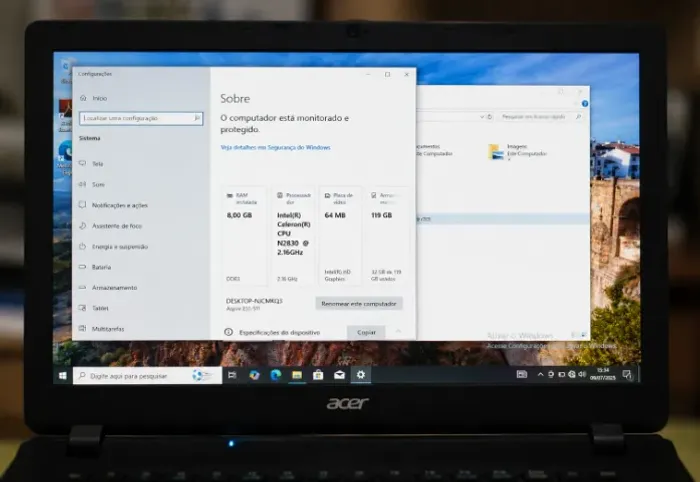Click the Placa de vídeo card icon
The width and height of the screenshot is (700, 482).
327,195
